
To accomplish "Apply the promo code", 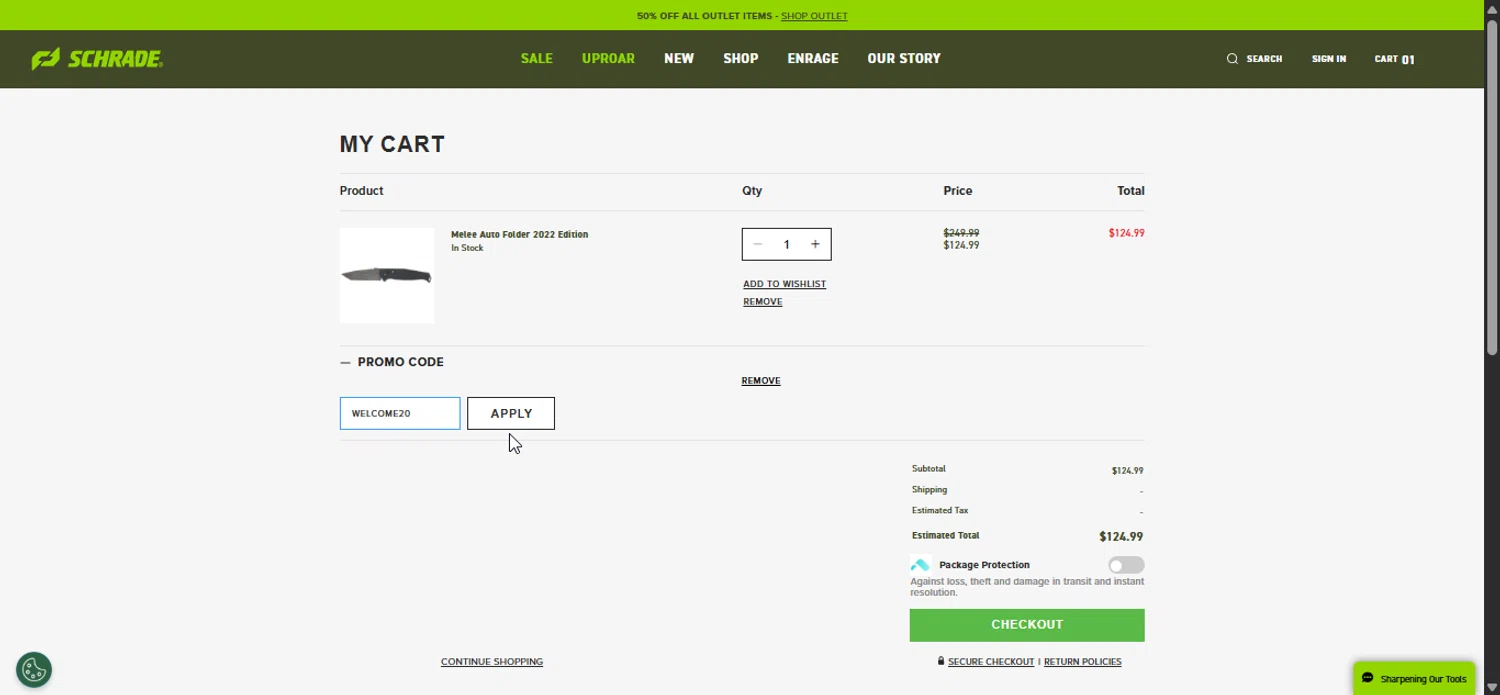I will tap(511, 413).
